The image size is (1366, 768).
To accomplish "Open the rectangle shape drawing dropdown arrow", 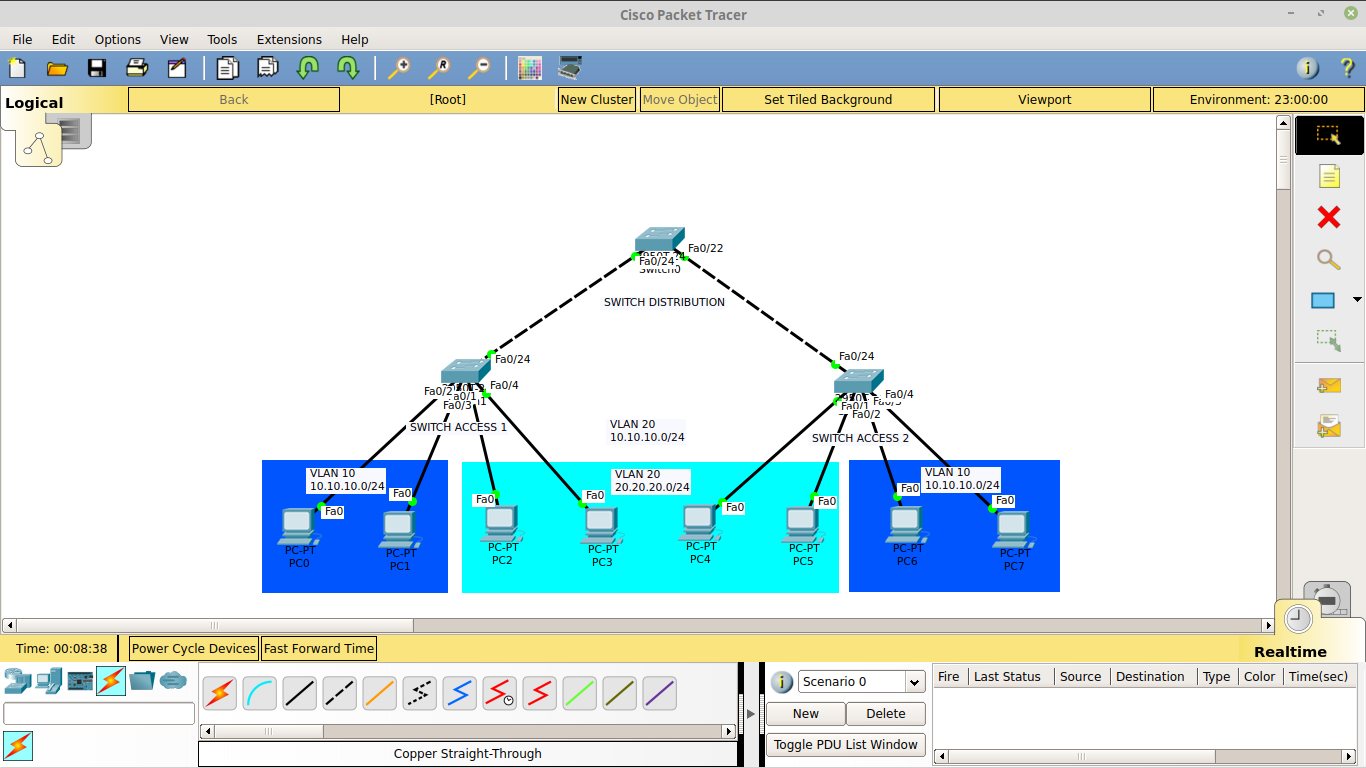I will tap(1357, 298).
